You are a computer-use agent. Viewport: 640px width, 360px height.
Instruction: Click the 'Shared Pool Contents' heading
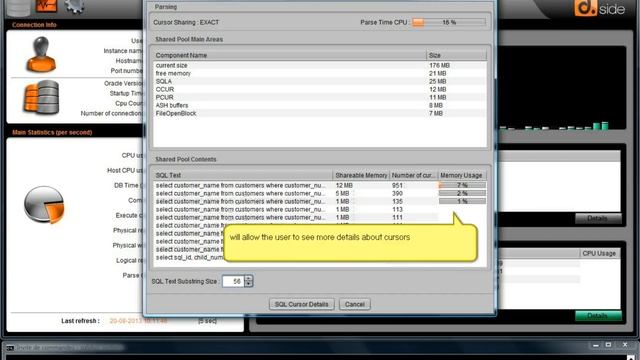186,159
